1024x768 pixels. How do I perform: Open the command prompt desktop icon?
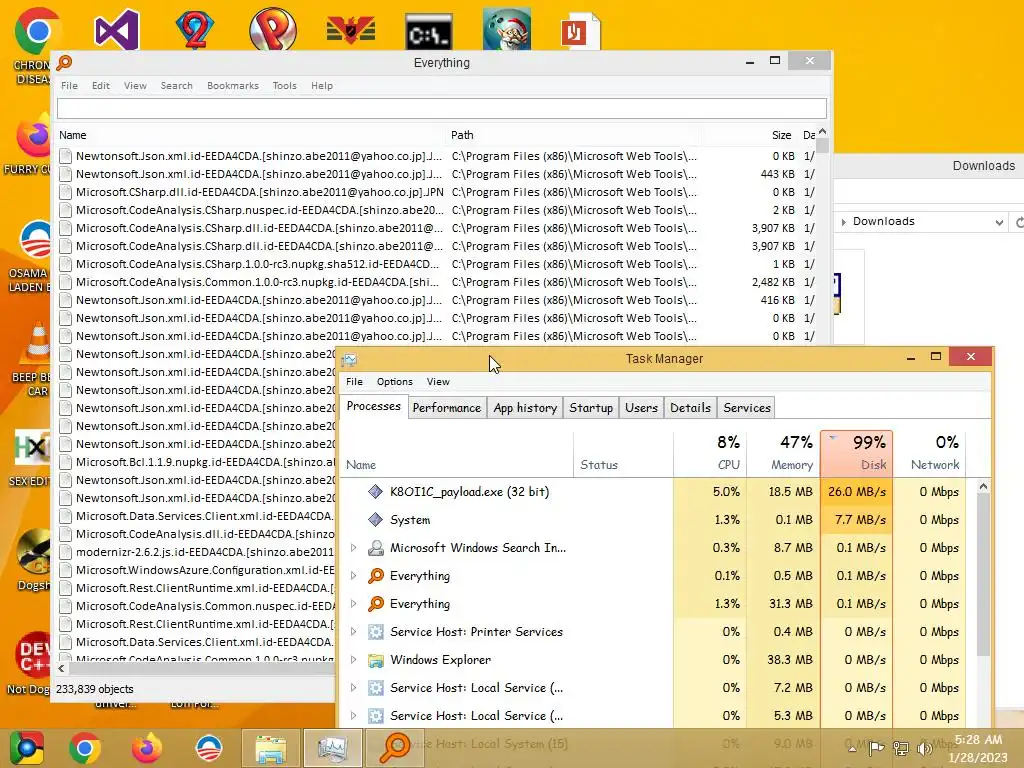point(428,31)
